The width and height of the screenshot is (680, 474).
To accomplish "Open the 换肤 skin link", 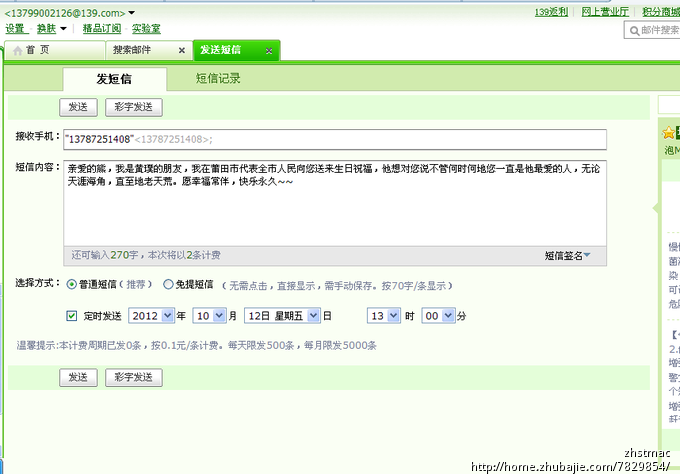I will [x=46, y=29].
